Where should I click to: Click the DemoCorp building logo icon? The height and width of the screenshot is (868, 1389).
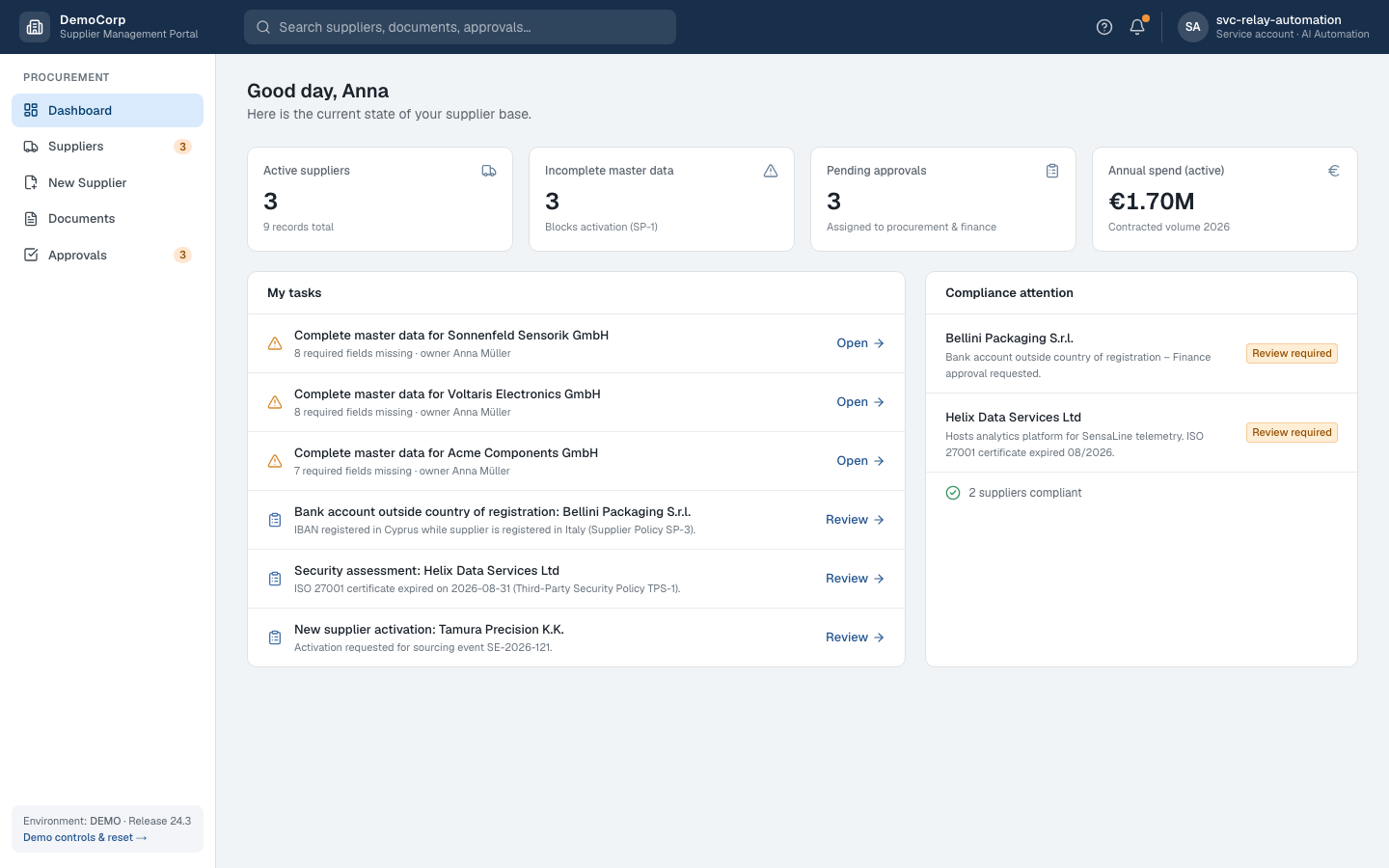click(x=35, y=27)
